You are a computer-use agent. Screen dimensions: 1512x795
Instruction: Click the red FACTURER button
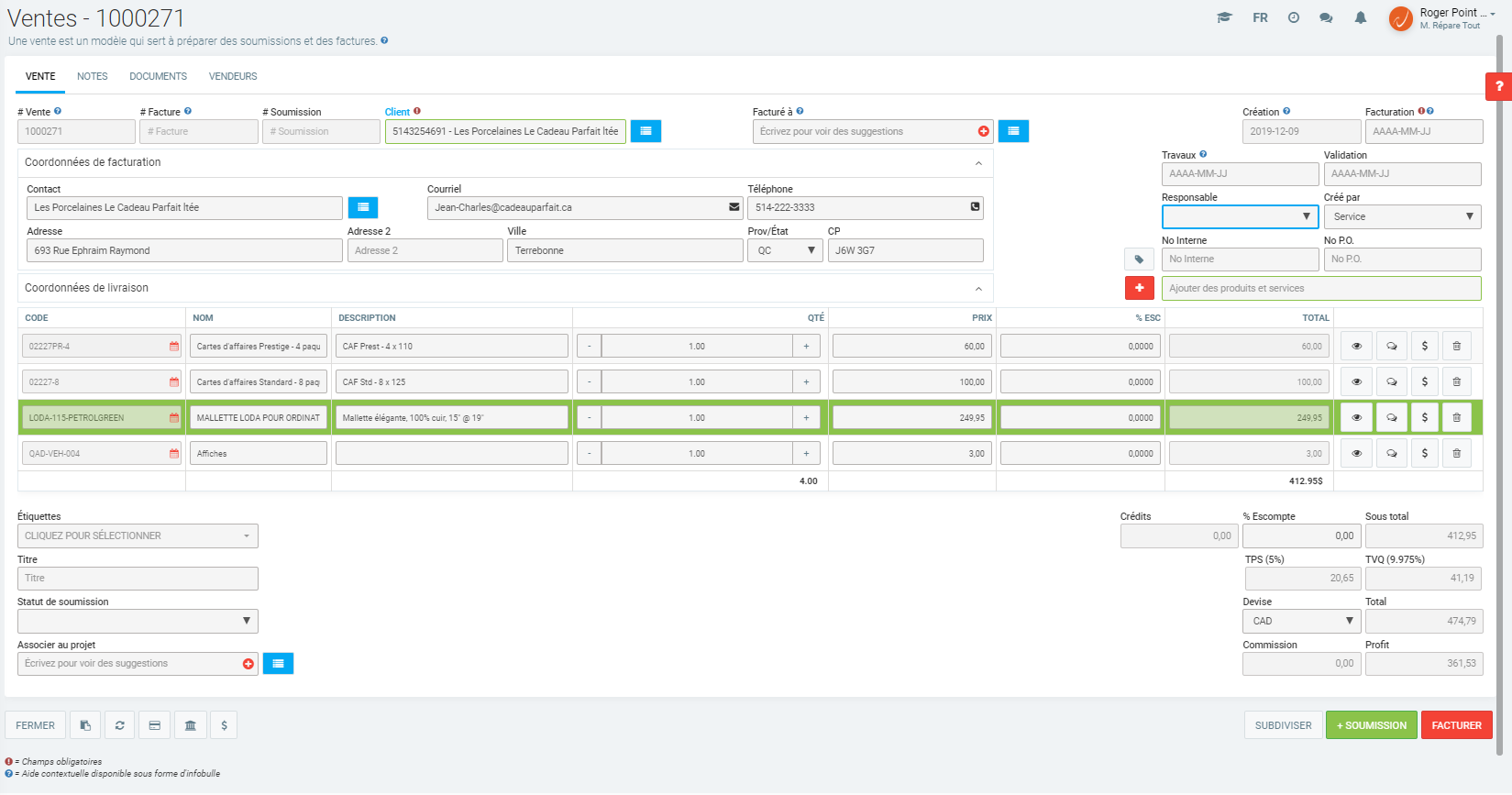(1456, 725)
